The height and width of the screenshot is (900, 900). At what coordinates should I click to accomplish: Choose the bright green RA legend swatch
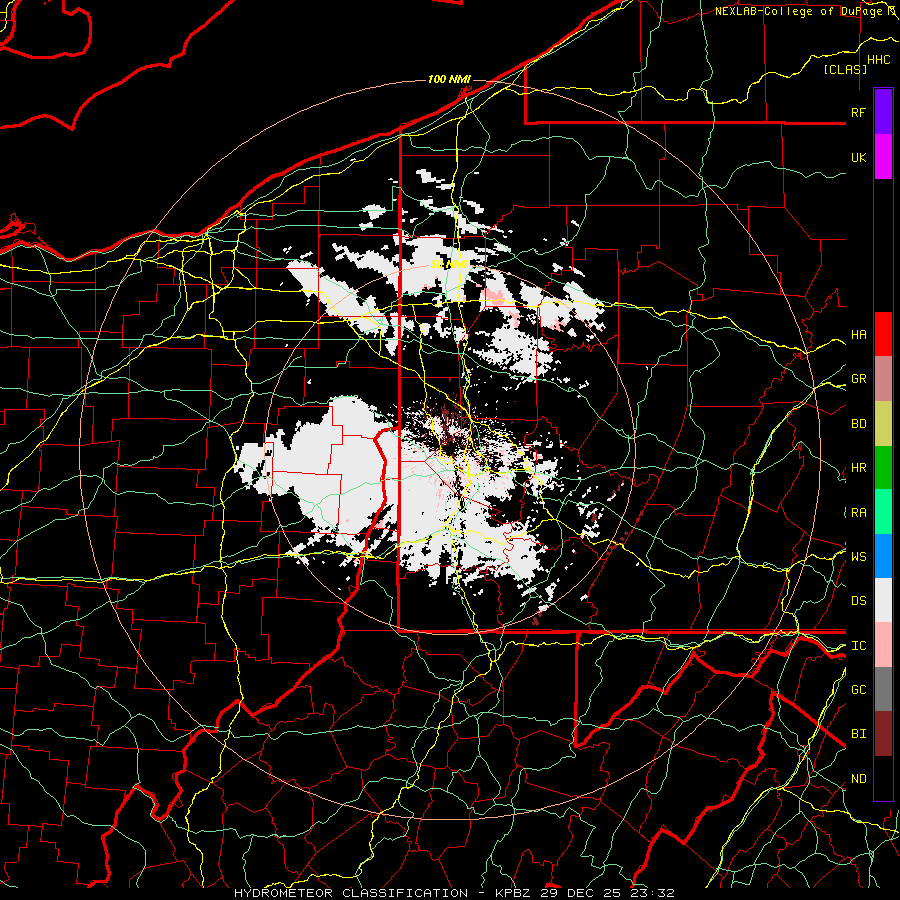883,512
